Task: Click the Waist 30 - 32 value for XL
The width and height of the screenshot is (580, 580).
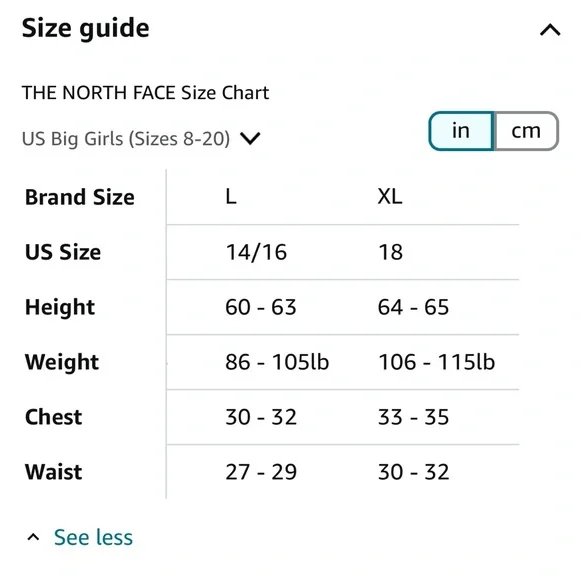Action: tap(414, 472)
